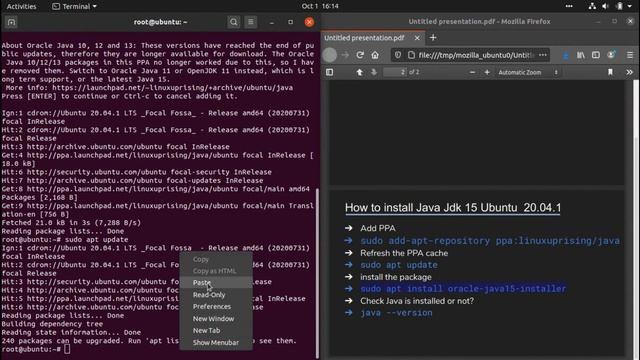Click the Refresh the PPA cache text

point(404,253)
